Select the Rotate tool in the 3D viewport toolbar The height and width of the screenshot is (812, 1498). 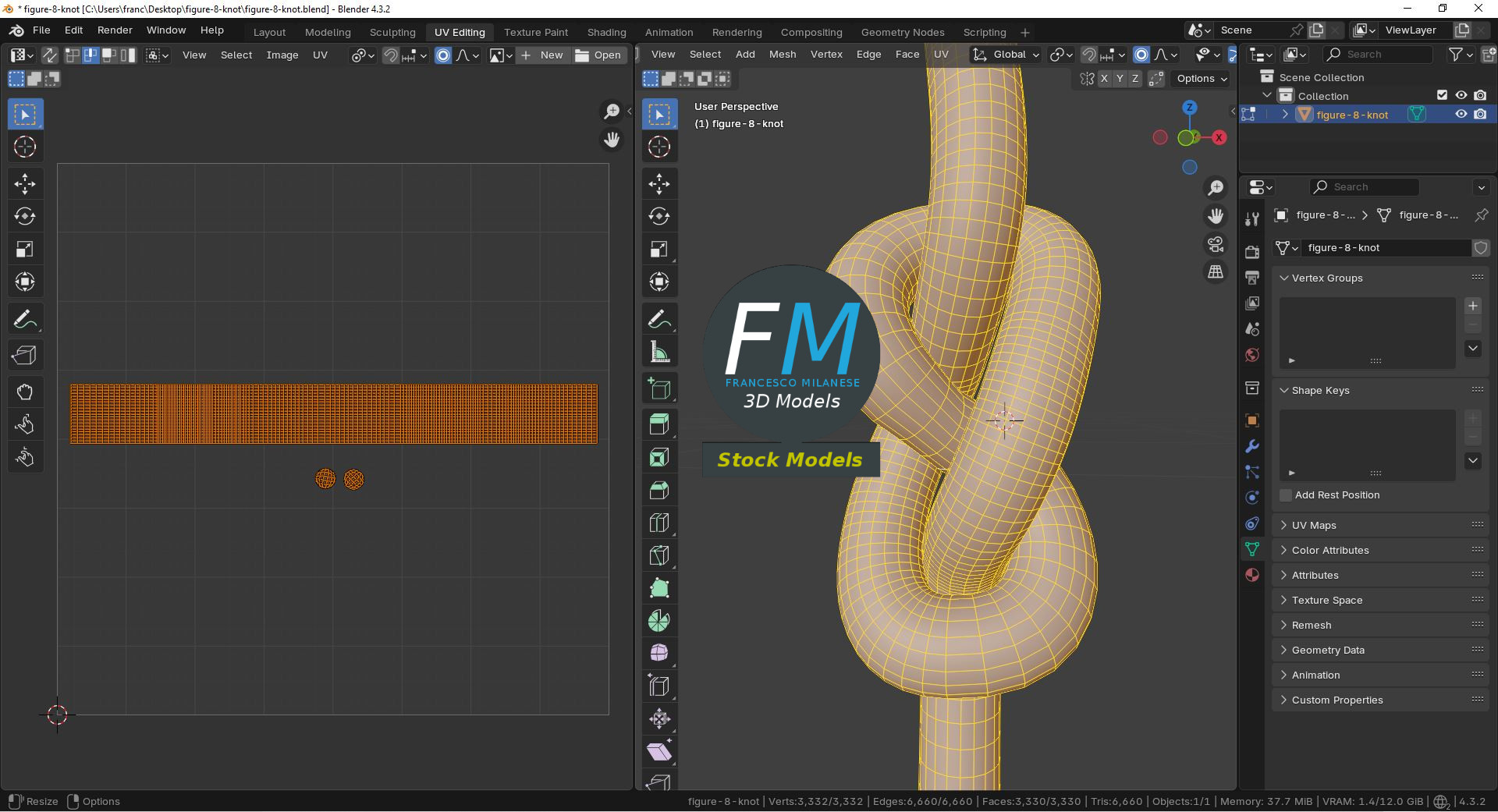pyautogui.click(x=659, y=217)
